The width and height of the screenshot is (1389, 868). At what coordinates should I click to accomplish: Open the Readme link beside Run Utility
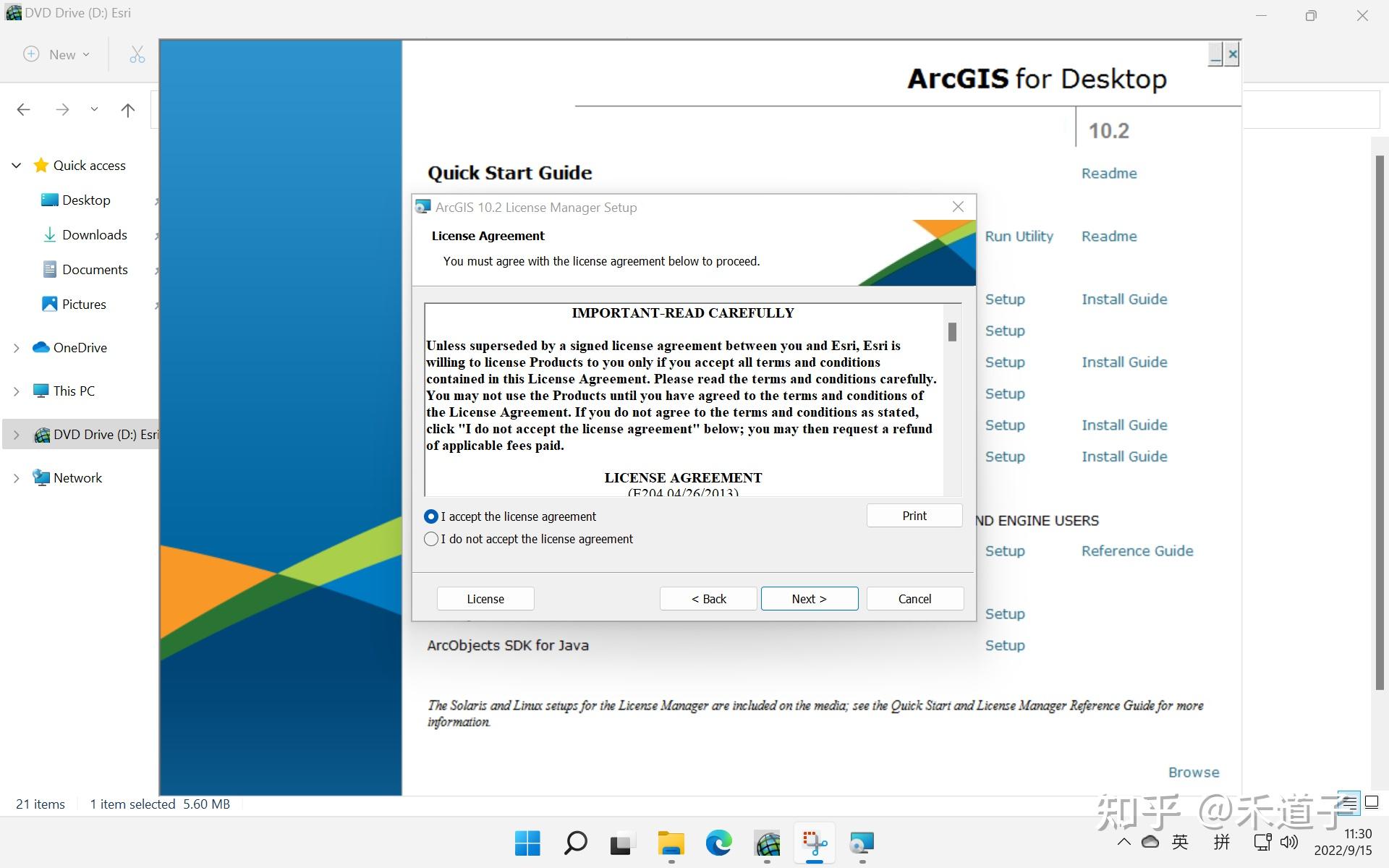coord(1109,237)
